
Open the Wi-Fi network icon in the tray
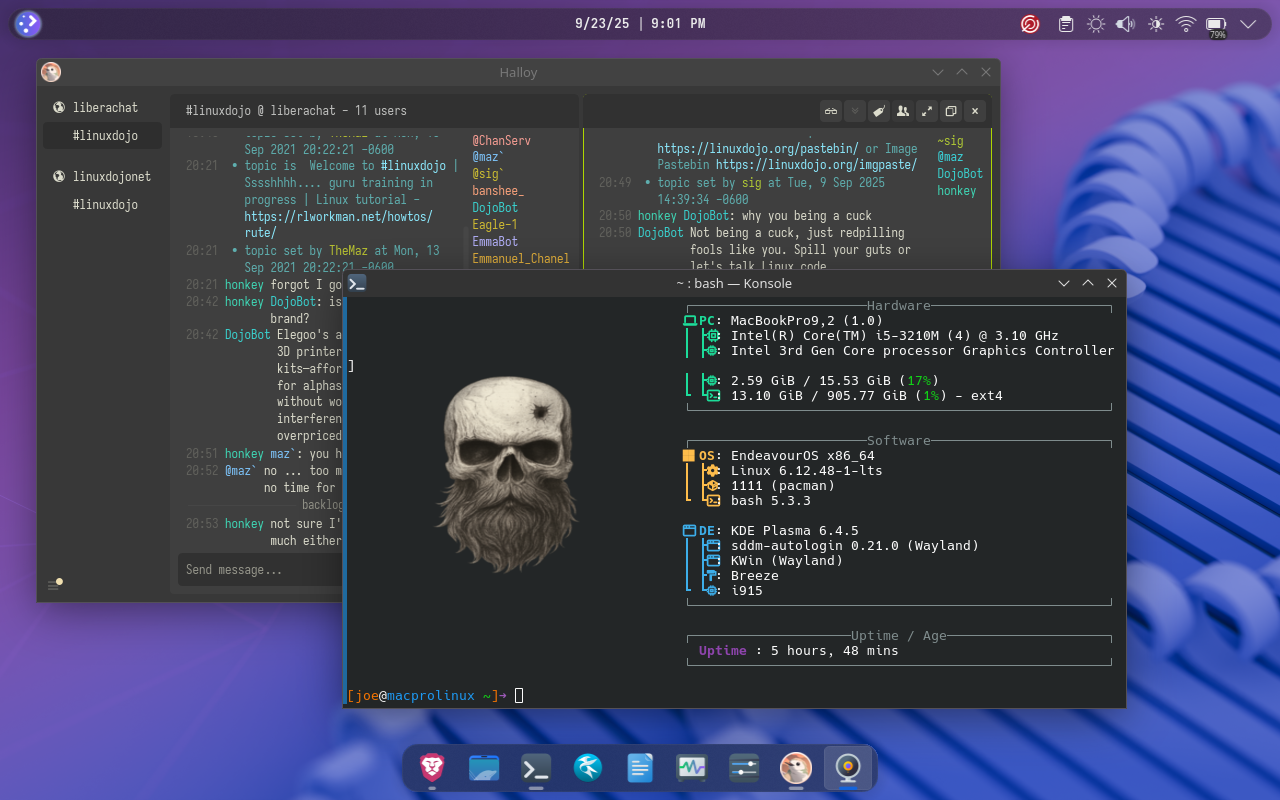tap(1186, 24)
